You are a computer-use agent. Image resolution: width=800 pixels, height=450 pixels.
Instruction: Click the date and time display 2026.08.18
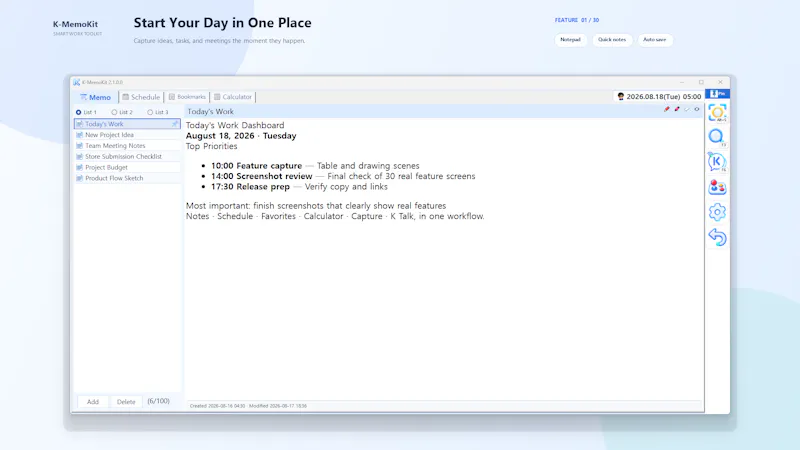pos(664,96)
